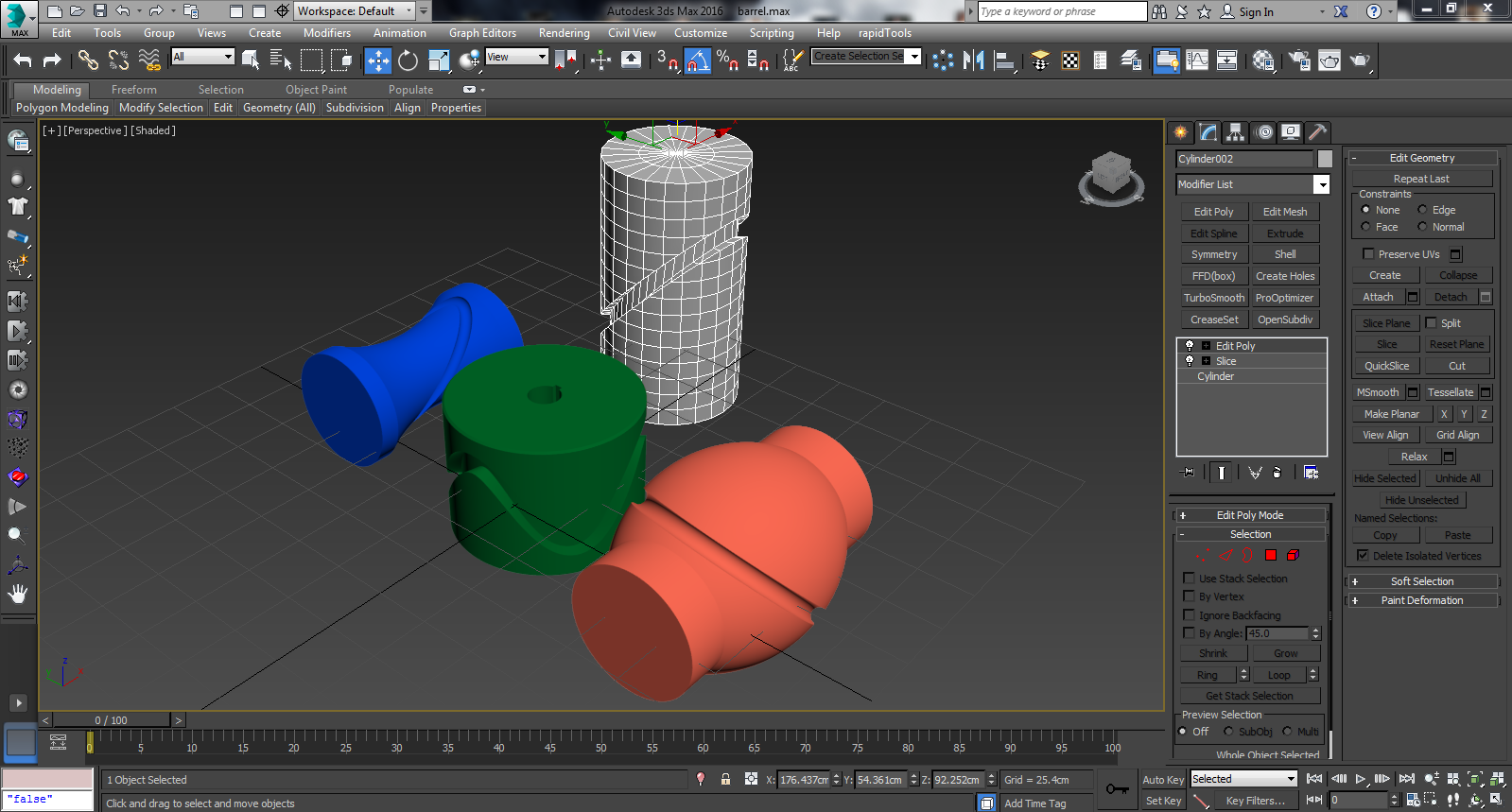
Task: Click the Mirror tool icon
Action: coord(973,60)
